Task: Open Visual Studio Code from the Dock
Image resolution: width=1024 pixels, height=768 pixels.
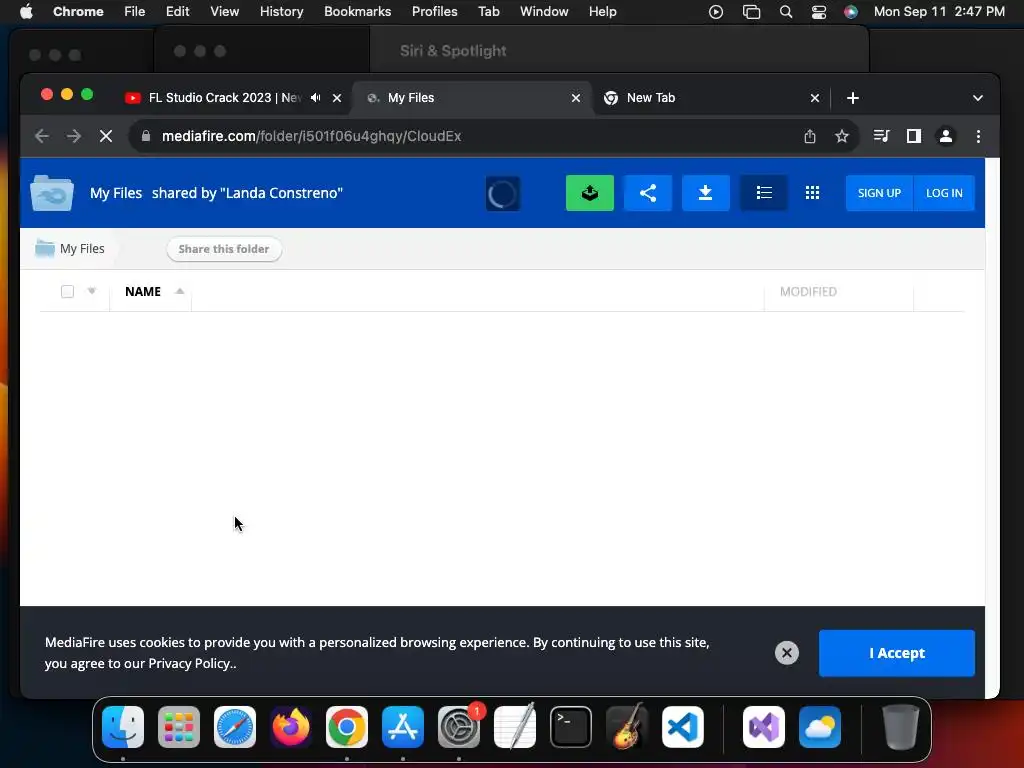Action: (x=682, y=727)
